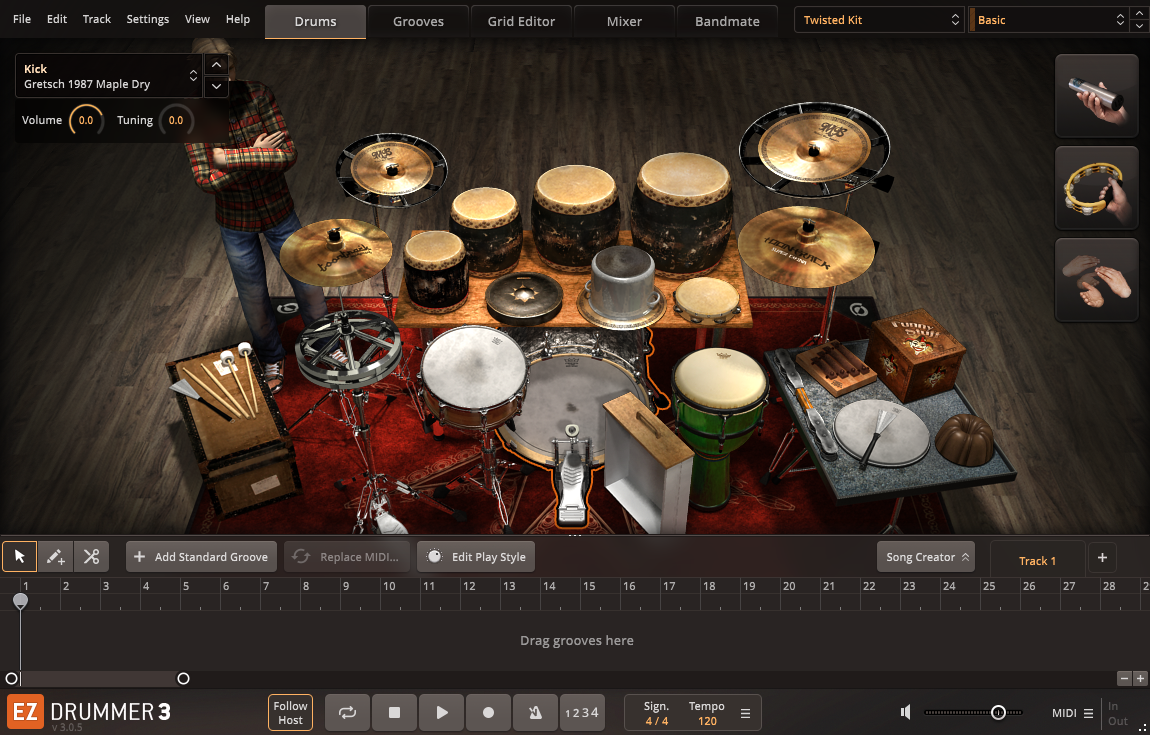Click the Edit Play Style button
The image size is (1150, 735).
476,557
